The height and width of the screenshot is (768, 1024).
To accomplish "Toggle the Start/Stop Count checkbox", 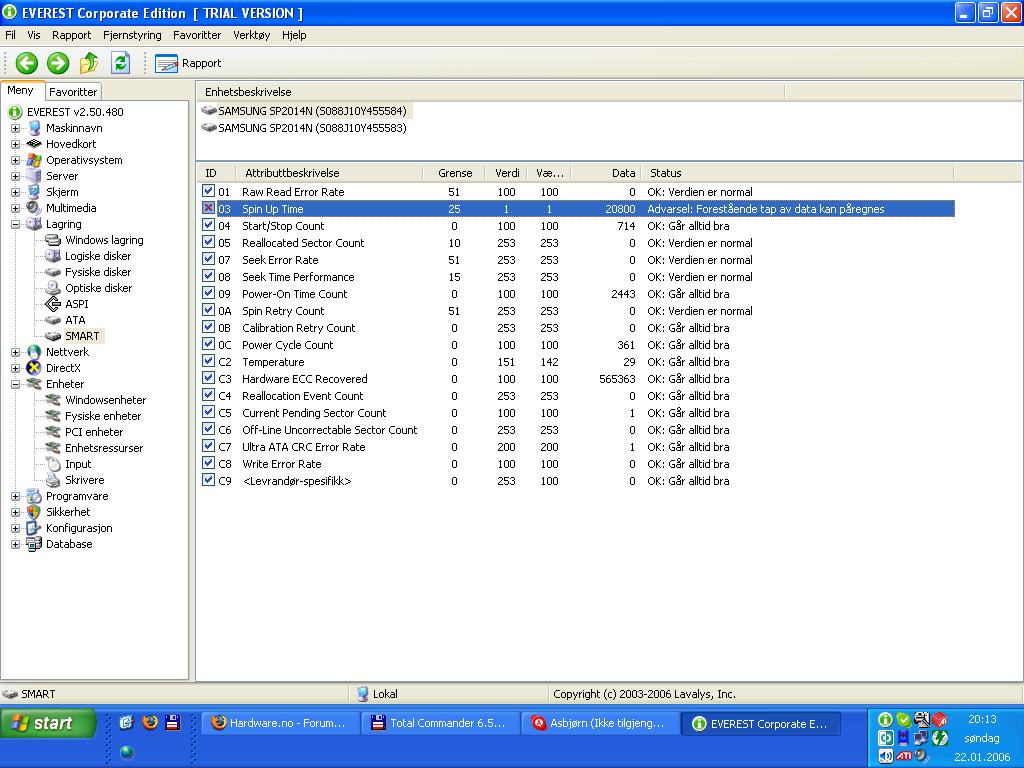I will [x=208, y=225].
